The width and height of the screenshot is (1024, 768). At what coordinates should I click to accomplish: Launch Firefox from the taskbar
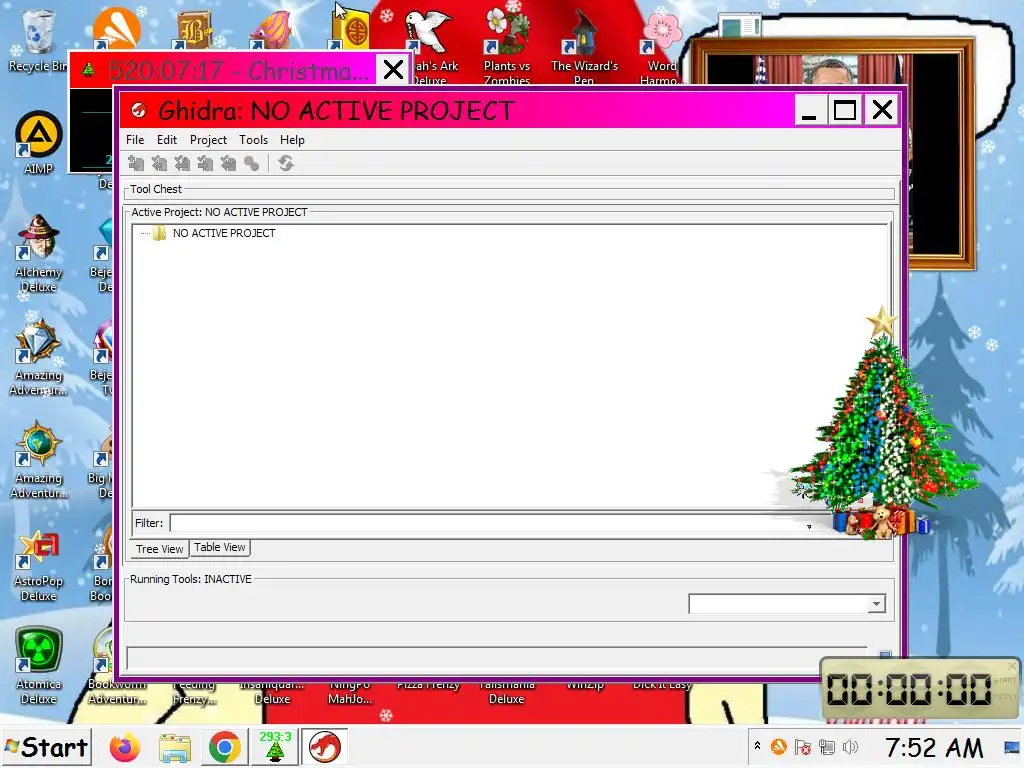click(125, 747)
